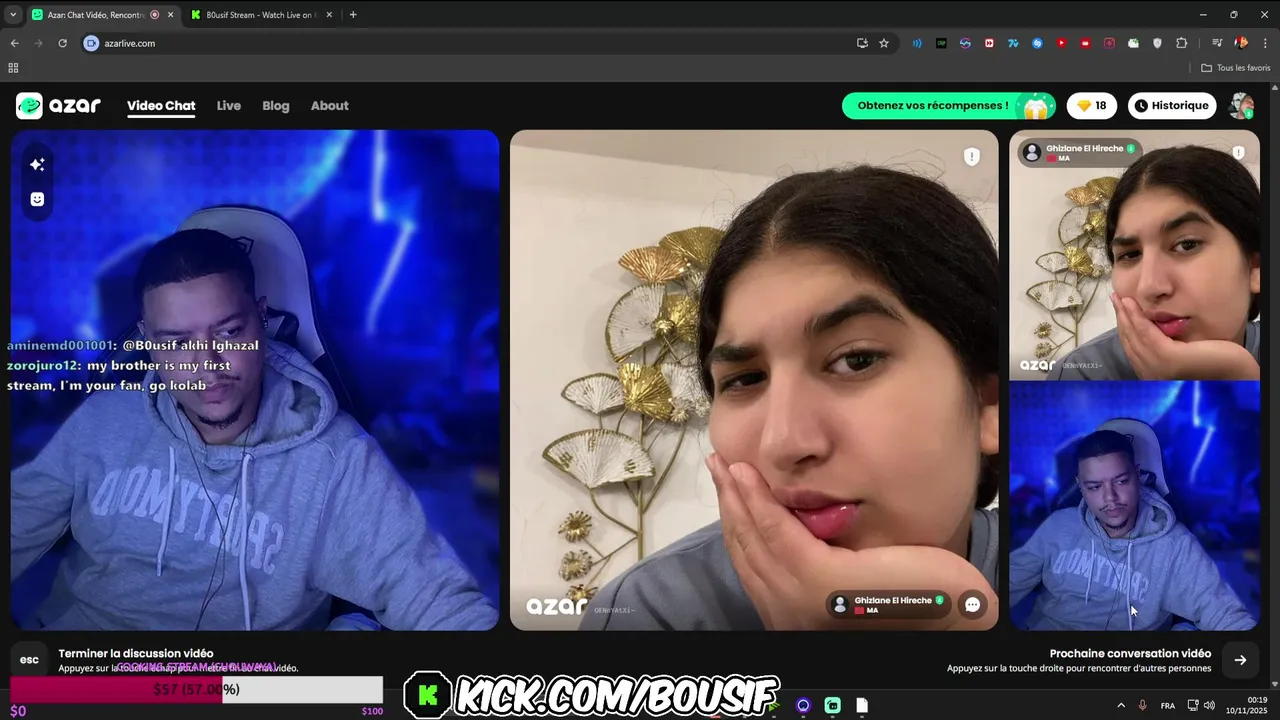Screen dimensions: 1280x720
Task: Open the blue sound waves extension
Action: (917, 43)
